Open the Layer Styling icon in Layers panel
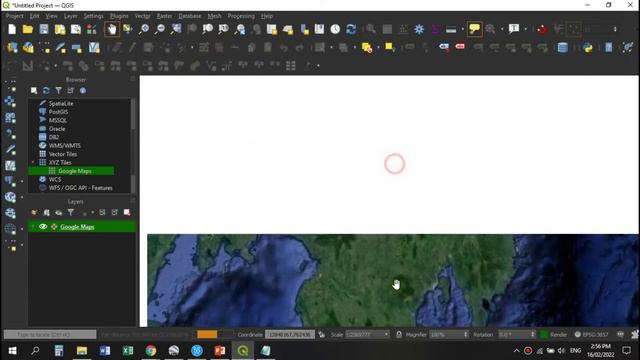The image size is (640, 360). [34, 213]
